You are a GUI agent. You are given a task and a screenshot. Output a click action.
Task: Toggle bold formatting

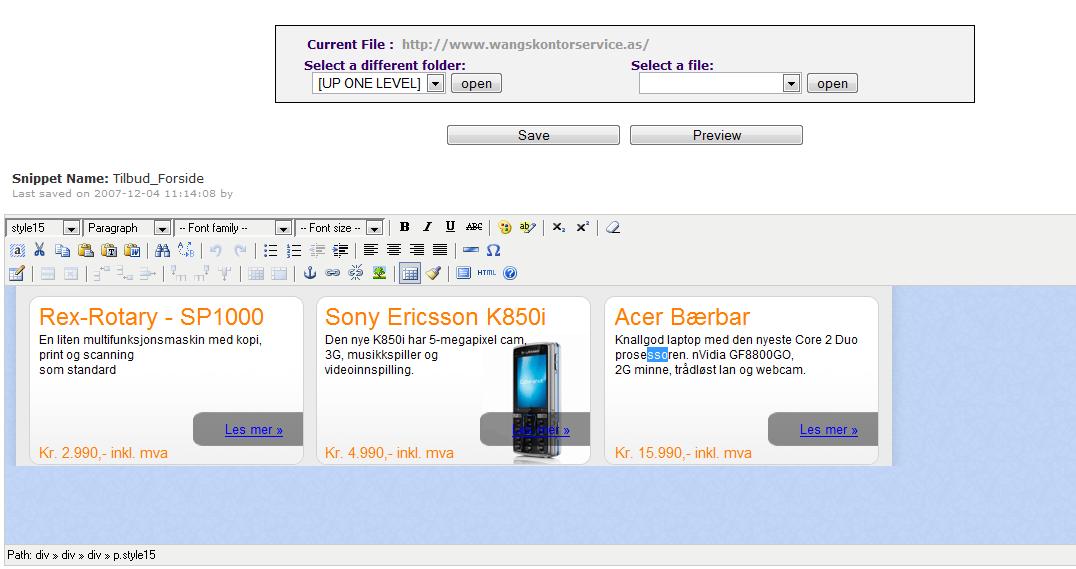405,227
